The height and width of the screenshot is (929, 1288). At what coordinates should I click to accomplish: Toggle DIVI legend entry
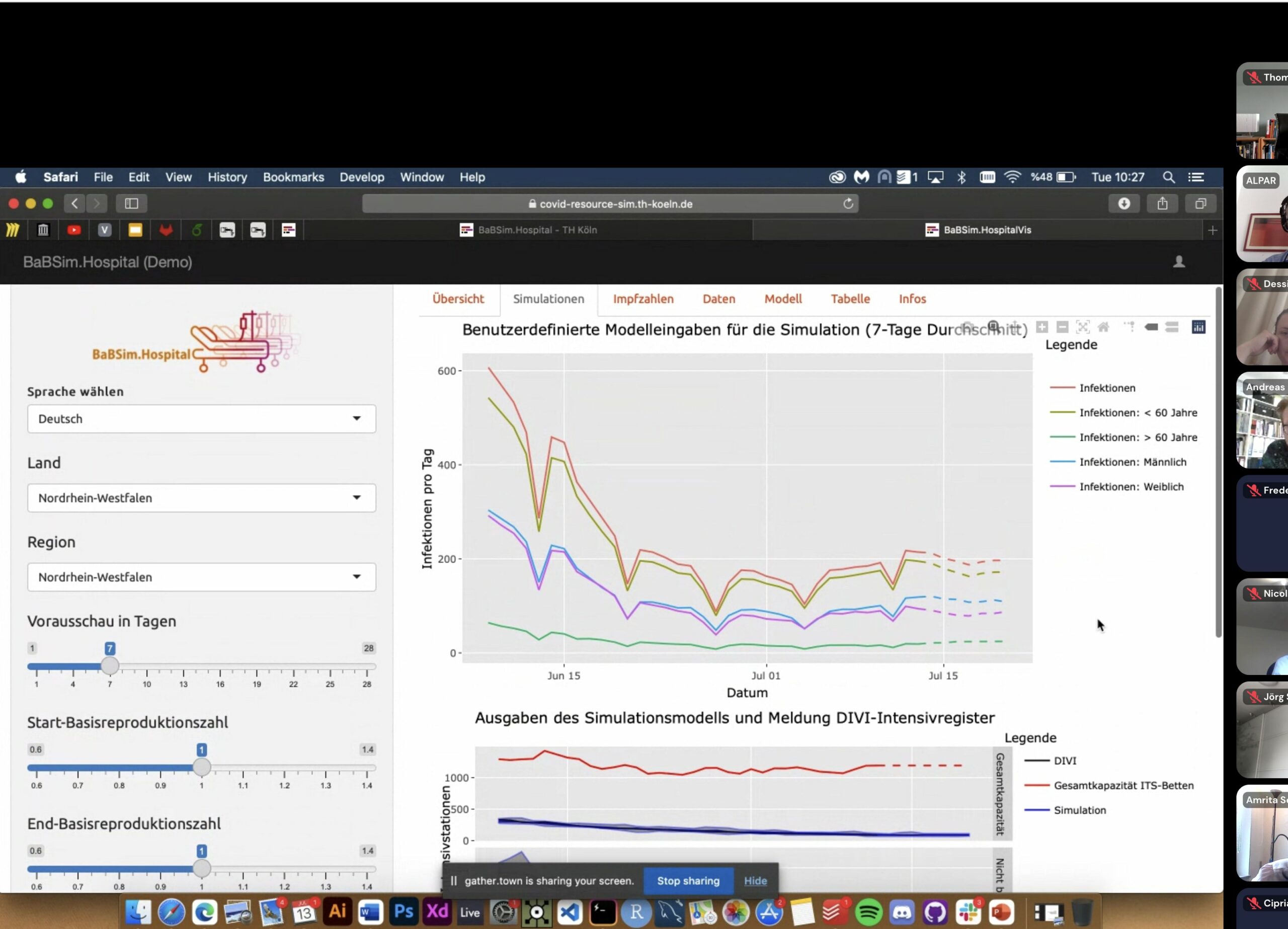(1050, 761)
